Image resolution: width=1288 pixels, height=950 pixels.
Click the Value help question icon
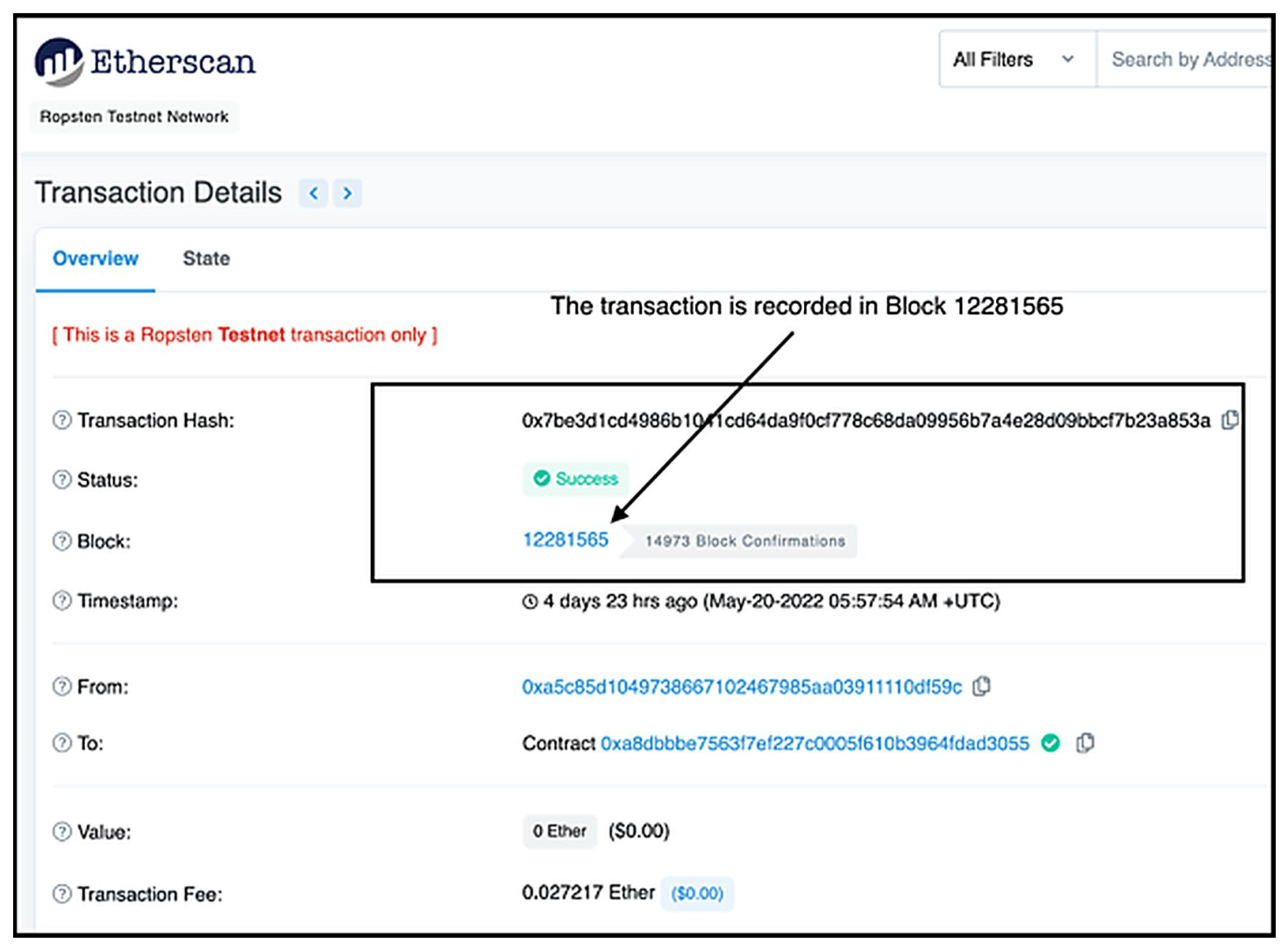pos(61,832)
